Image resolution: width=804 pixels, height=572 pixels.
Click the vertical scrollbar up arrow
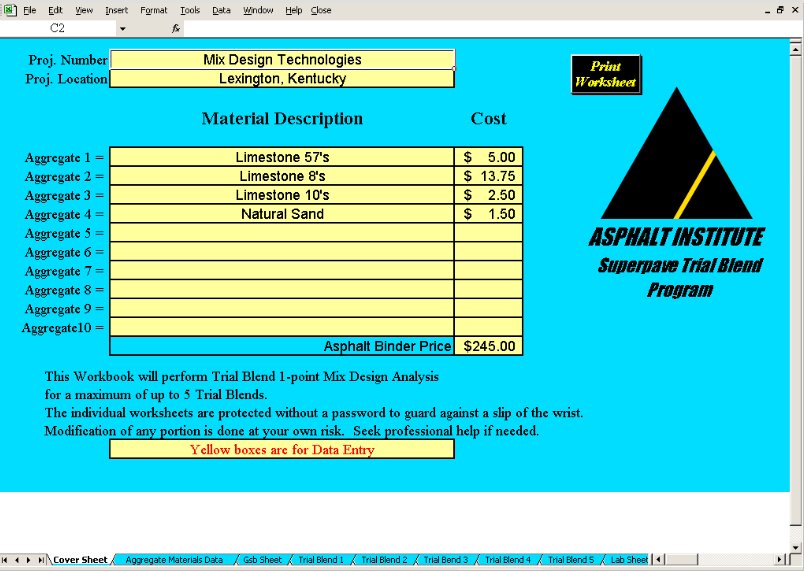coord(795,49)
